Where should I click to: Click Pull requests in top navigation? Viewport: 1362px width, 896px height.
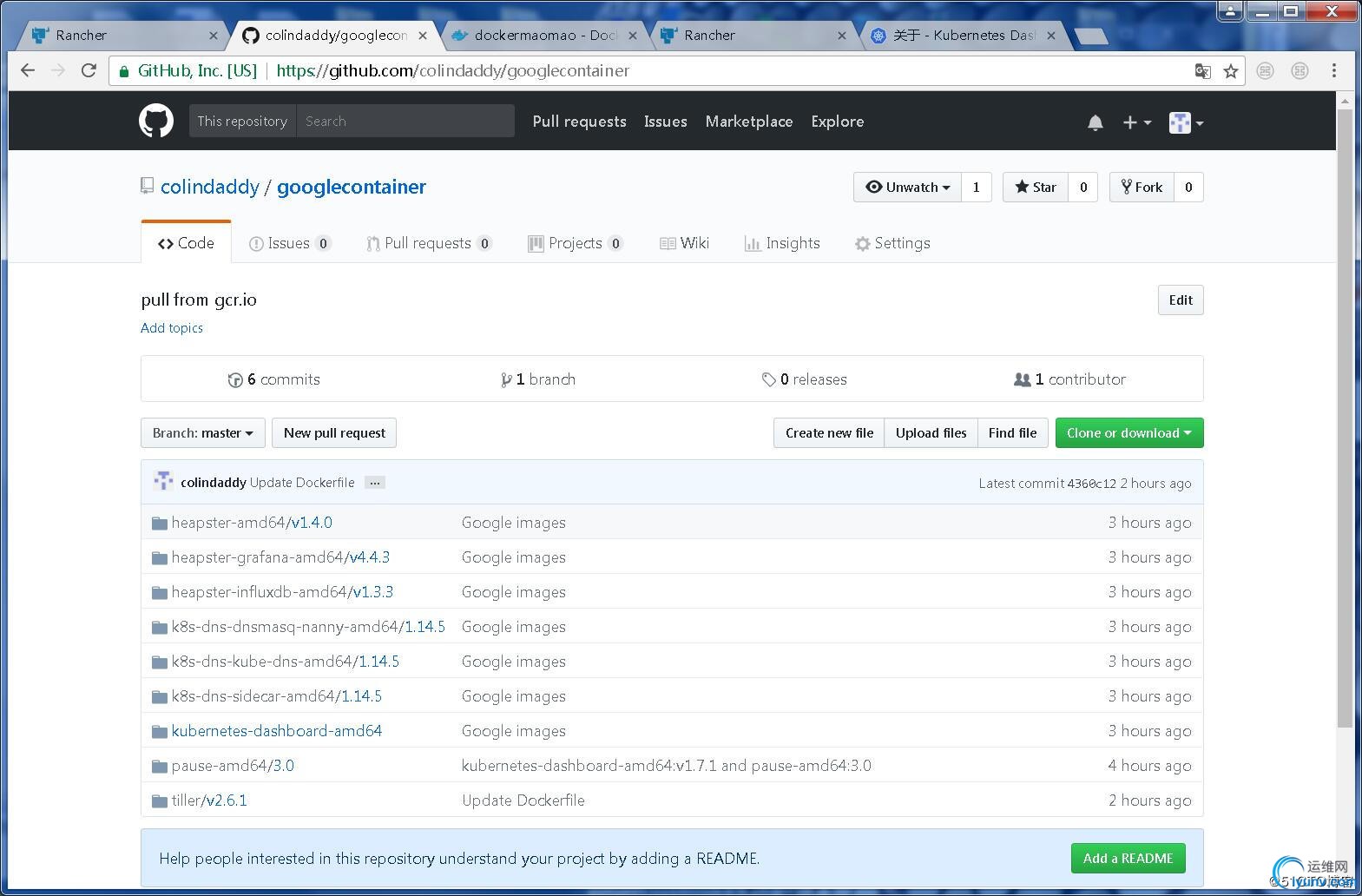[x=579, y=122]
